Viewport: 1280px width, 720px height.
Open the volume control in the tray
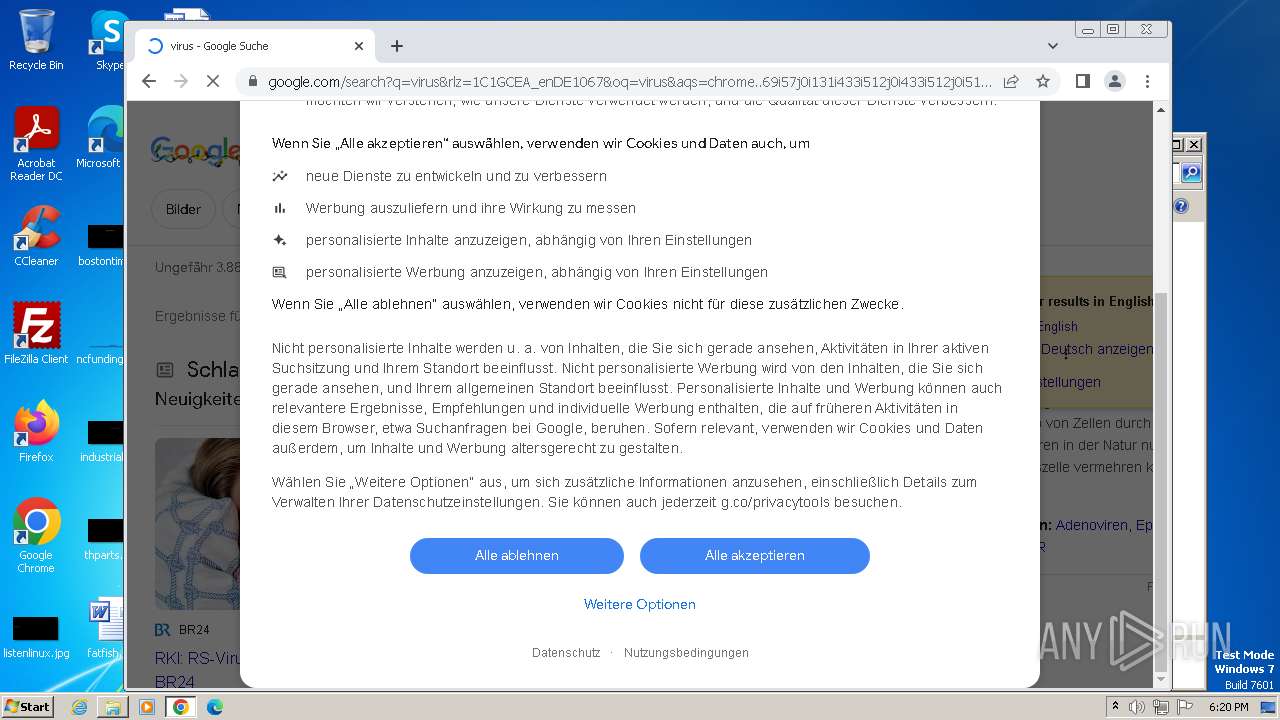1137,707
